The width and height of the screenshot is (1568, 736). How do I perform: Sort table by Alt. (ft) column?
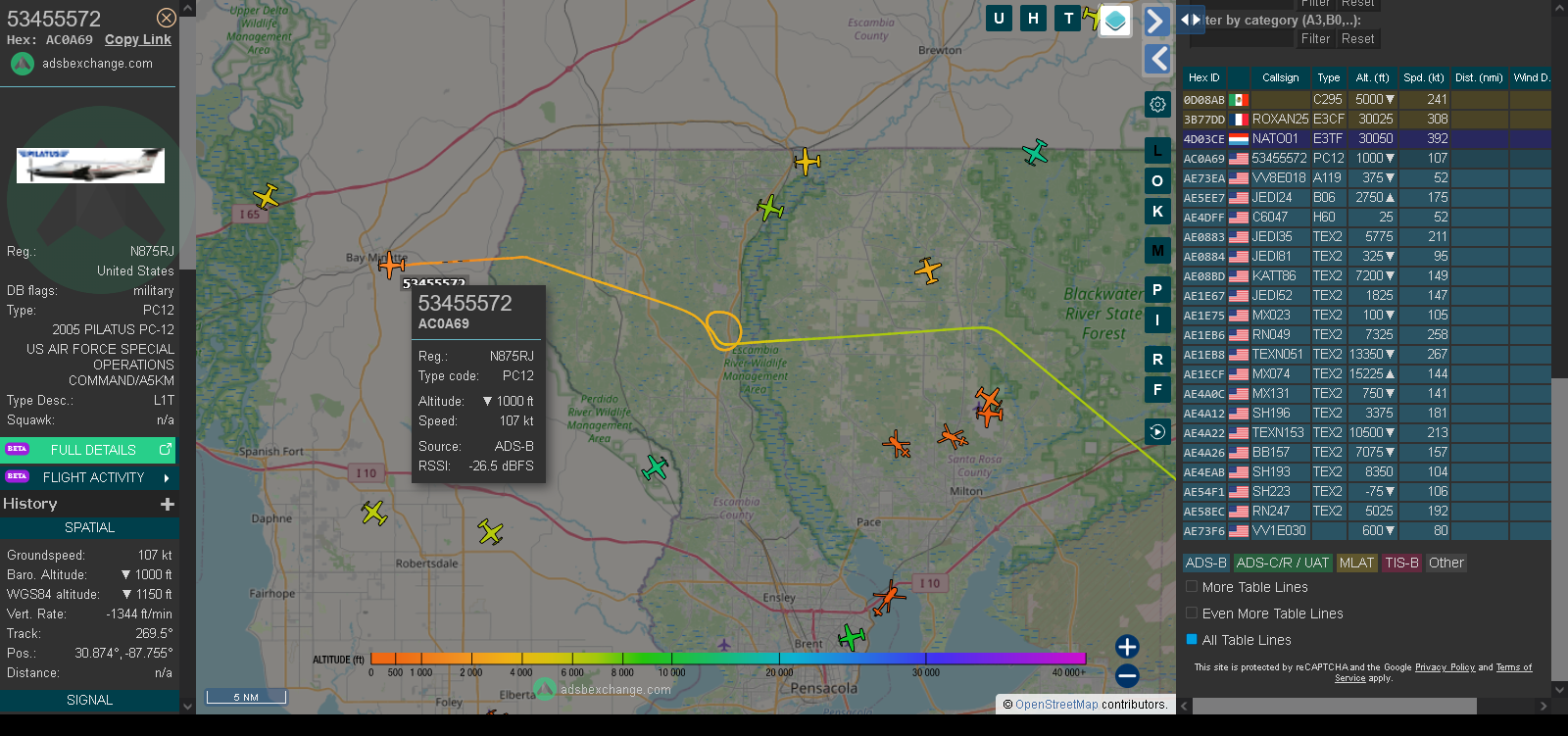point(1372,77)
